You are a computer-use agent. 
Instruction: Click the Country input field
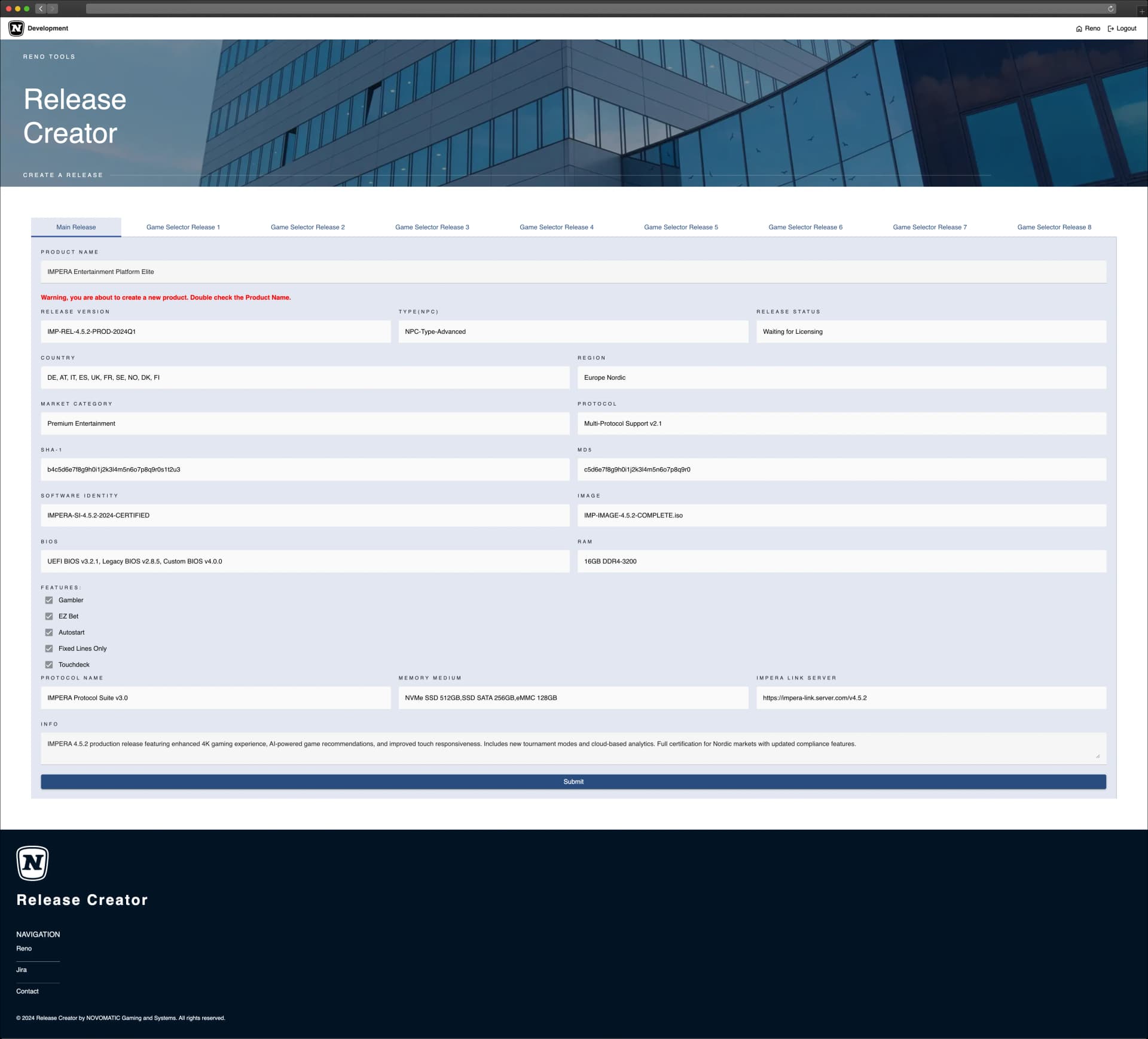click(x=305, y=378)
